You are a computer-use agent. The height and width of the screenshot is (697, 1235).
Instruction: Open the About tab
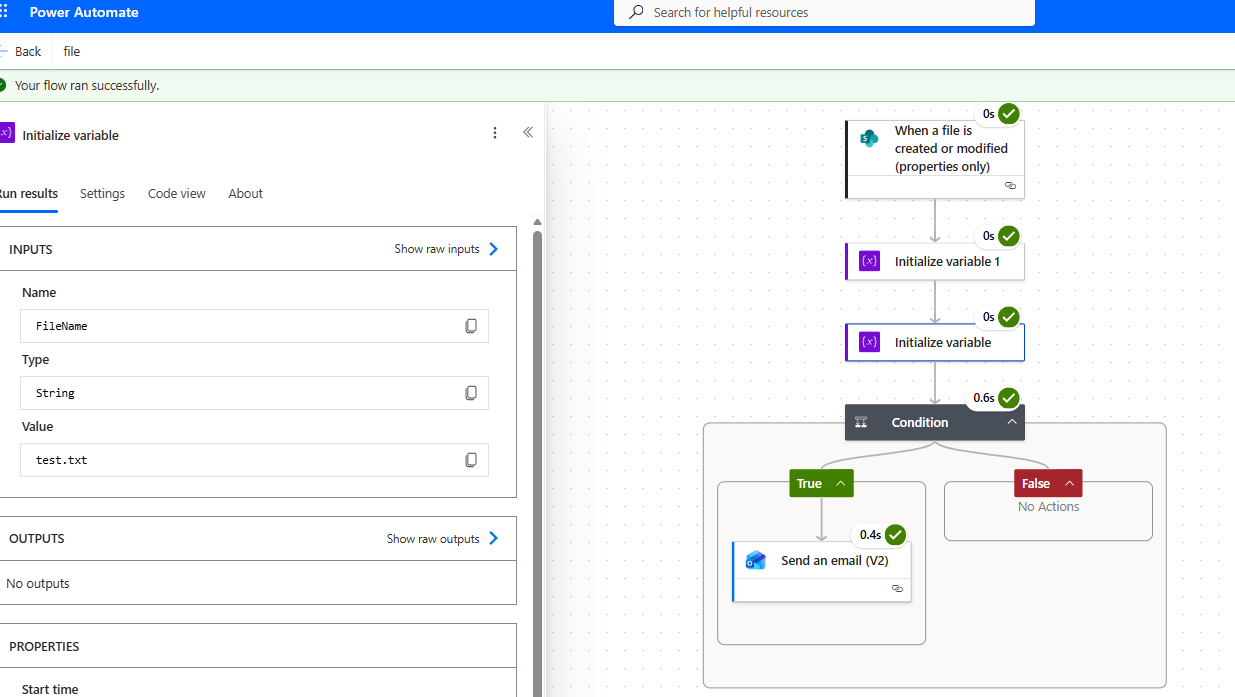point(245,194)
